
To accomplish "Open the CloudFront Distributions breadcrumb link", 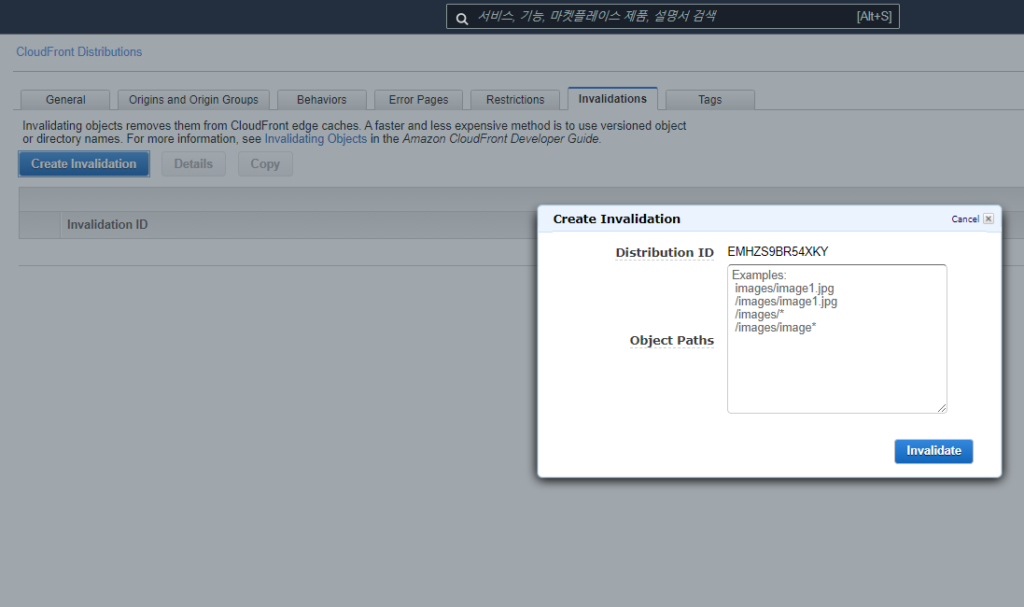I will tap(79, 52).
